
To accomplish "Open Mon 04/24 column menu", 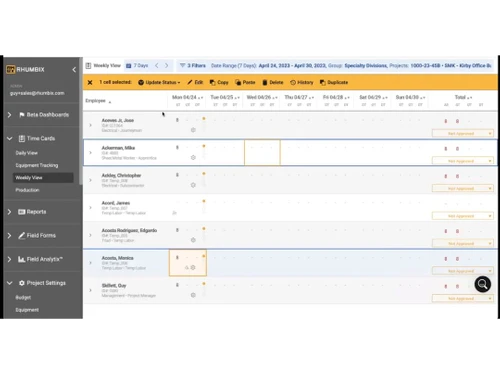I will pos(201,98).
